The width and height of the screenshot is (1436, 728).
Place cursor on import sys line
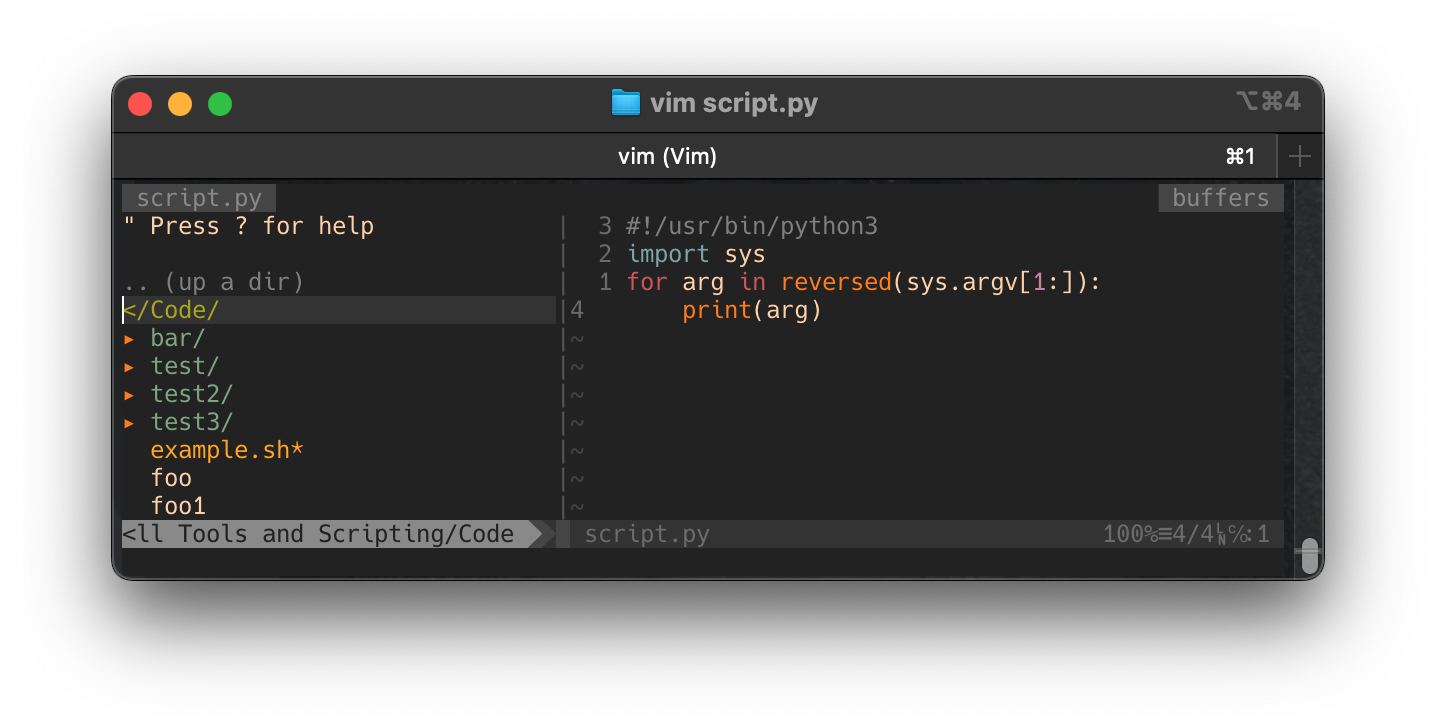tap(695, 255)
